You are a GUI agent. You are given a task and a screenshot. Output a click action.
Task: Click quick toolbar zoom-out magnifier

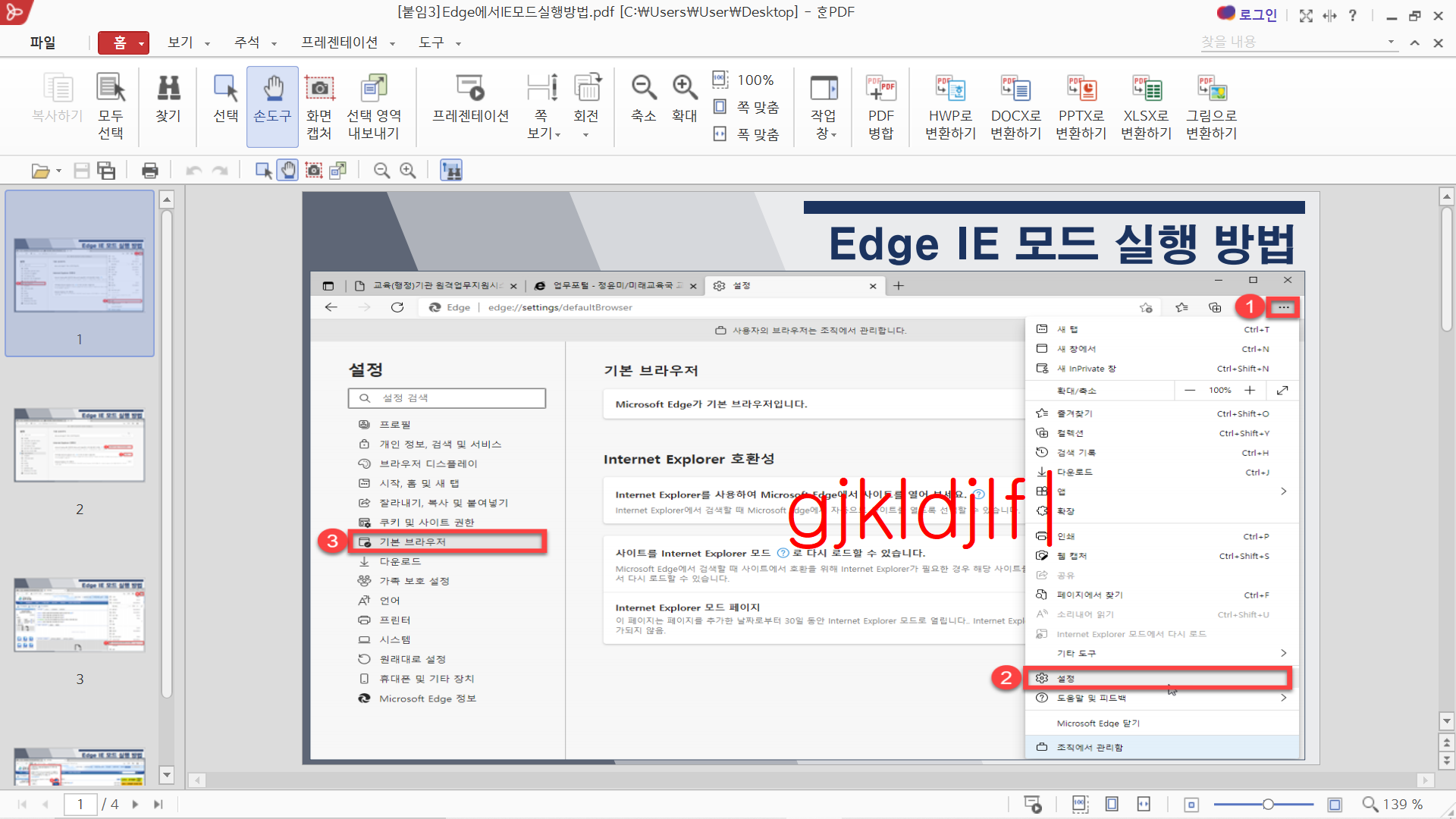(382, 171)
